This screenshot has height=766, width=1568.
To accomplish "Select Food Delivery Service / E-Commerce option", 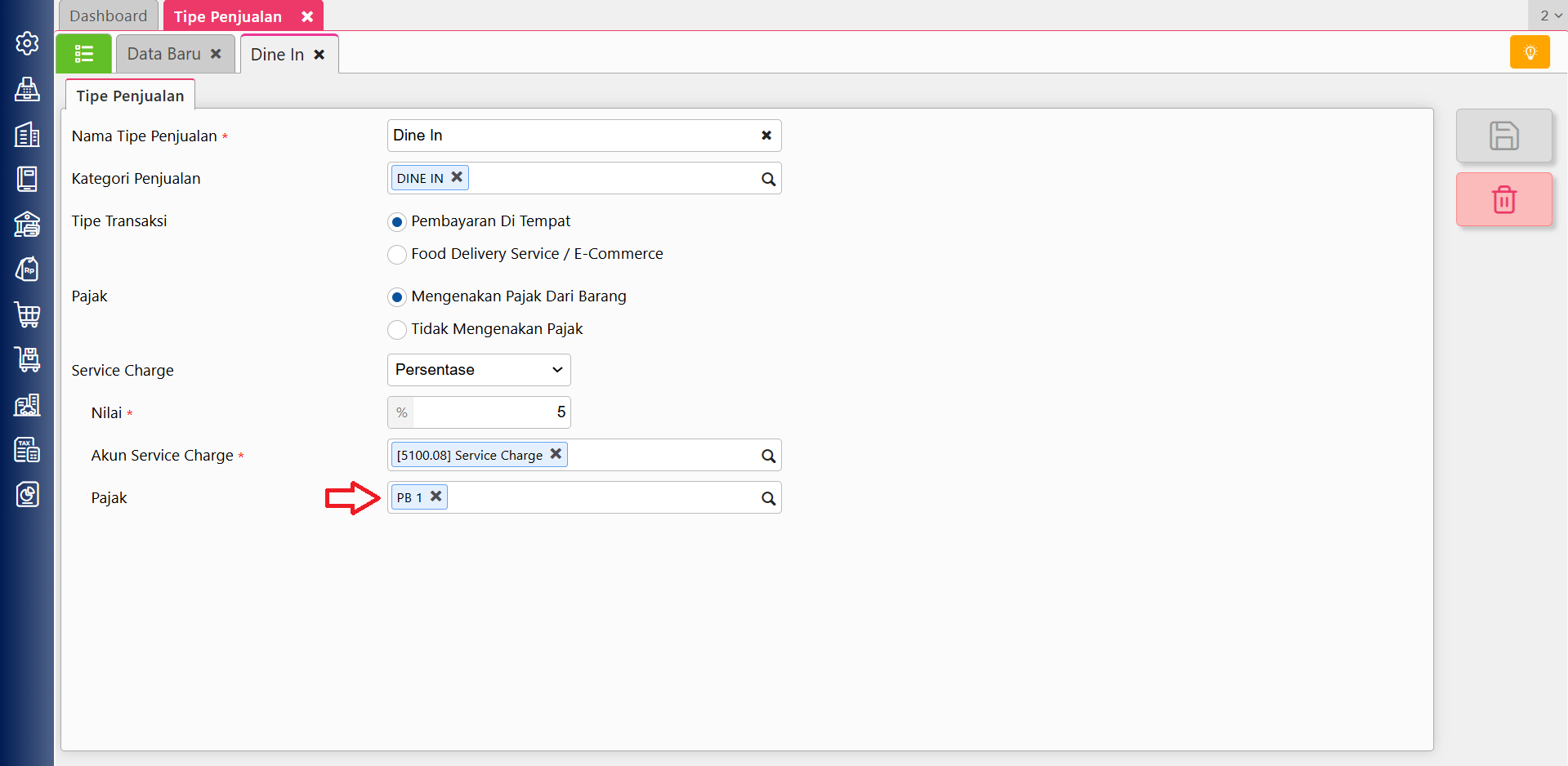I will [397, 255].
